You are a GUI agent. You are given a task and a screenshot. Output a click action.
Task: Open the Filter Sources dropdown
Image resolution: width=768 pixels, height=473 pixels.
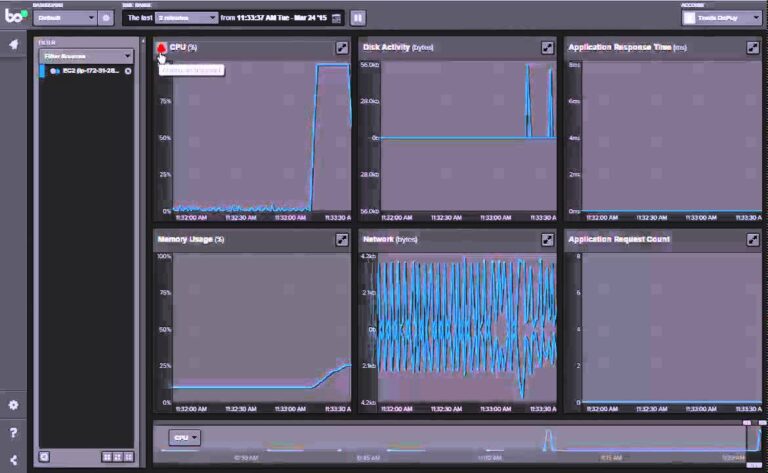click(x=85, y=56)
